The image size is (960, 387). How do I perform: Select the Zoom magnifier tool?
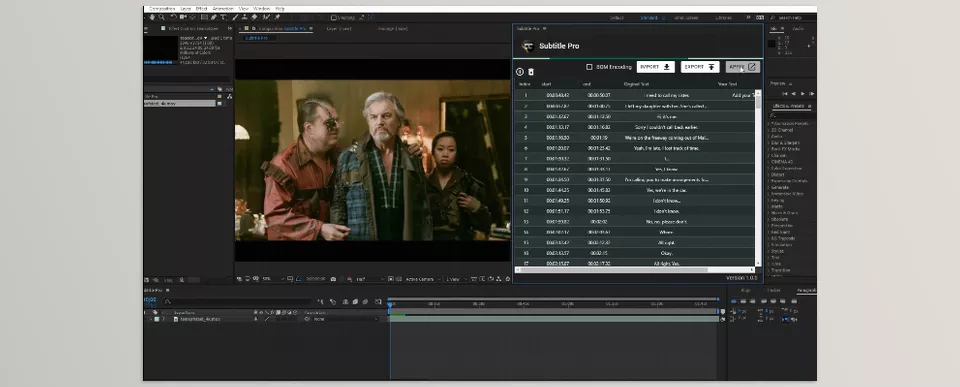tap(162, 17)
